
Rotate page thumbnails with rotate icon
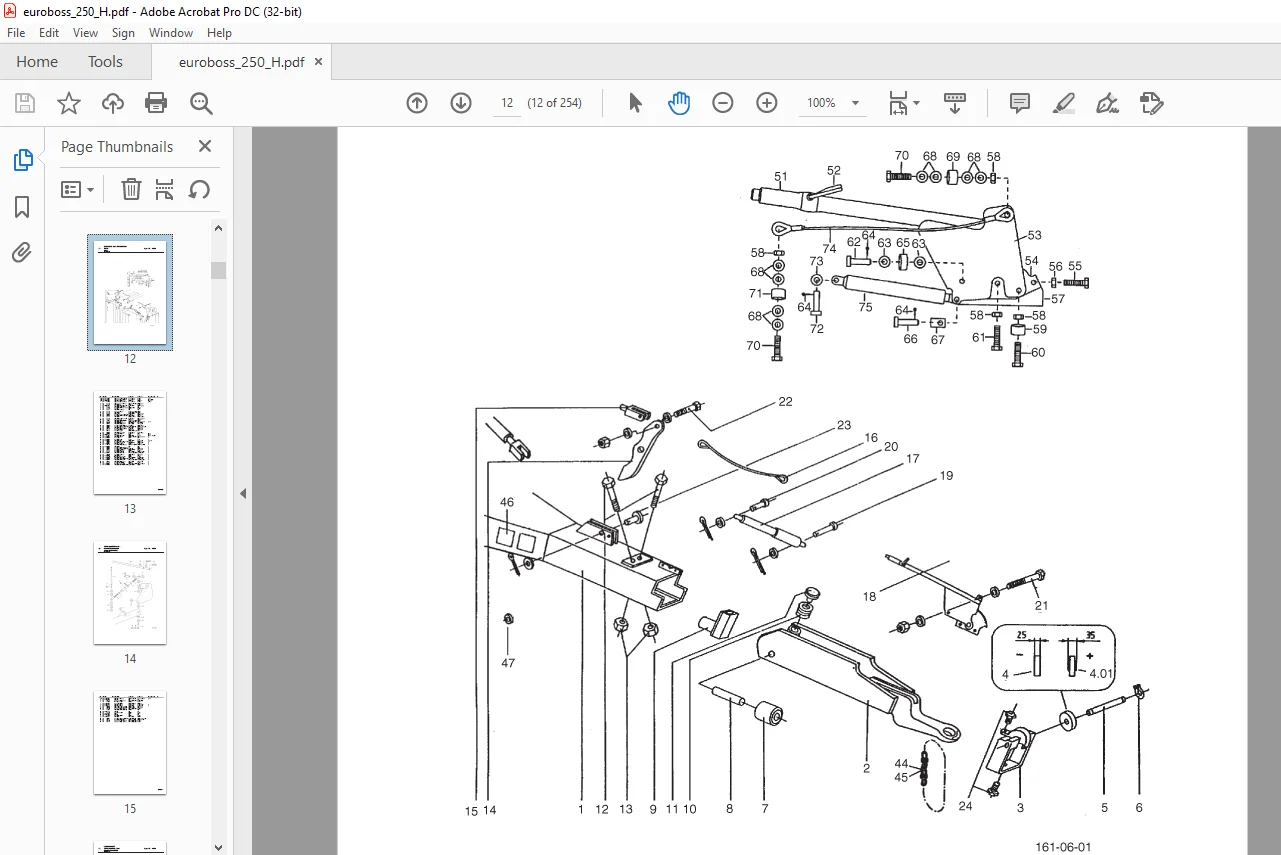[x=199, y=189]
